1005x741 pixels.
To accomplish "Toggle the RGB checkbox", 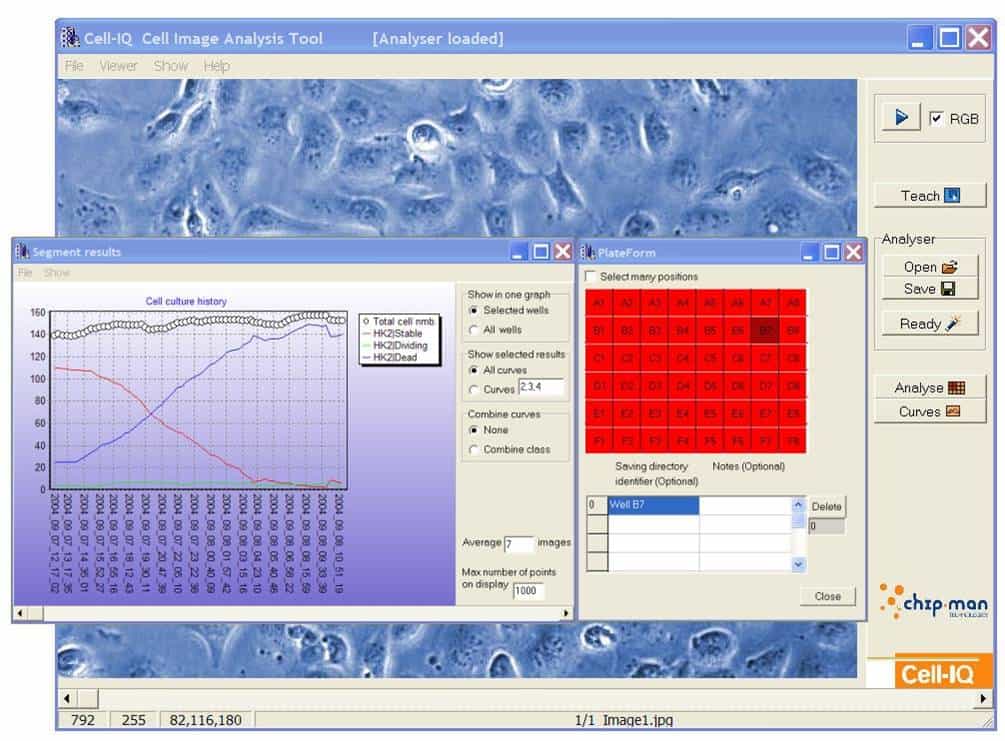I will click(937, 118).
